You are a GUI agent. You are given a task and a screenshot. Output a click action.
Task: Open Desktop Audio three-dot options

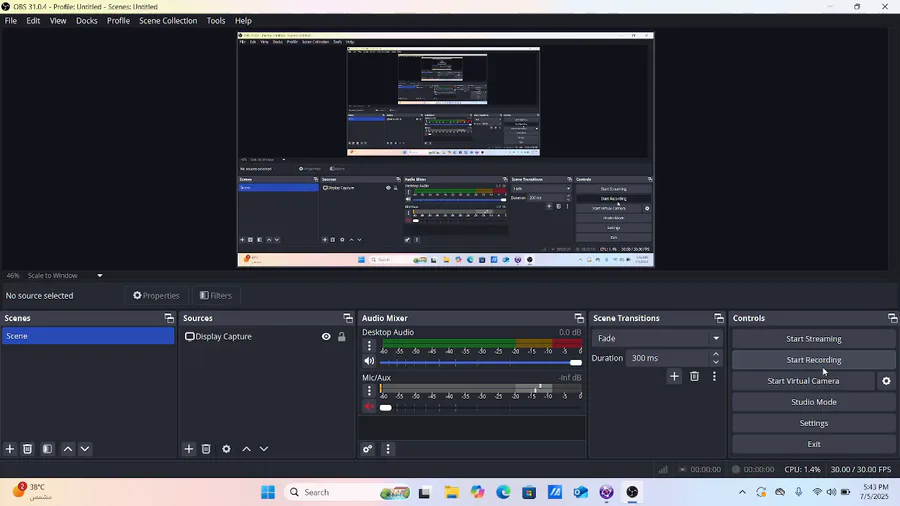369,345
